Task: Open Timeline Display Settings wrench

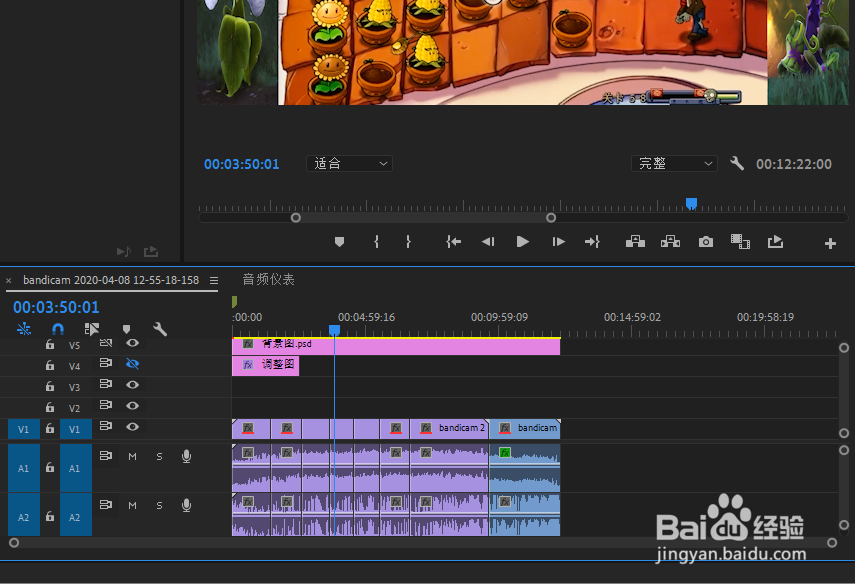Action: coord(160,329)
